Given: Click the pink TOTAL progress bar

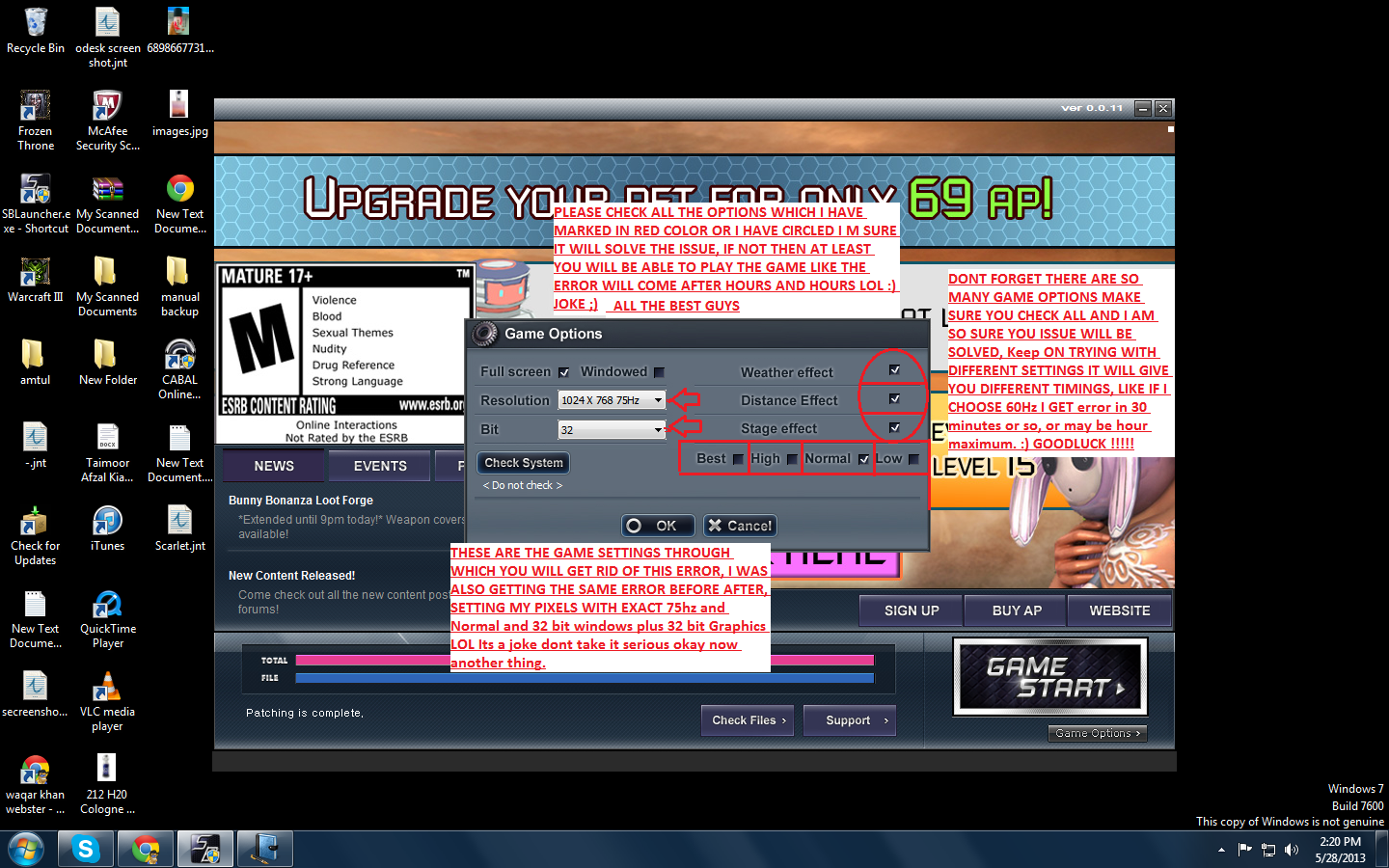Looking at the screenshot, I should coord(585,661).
